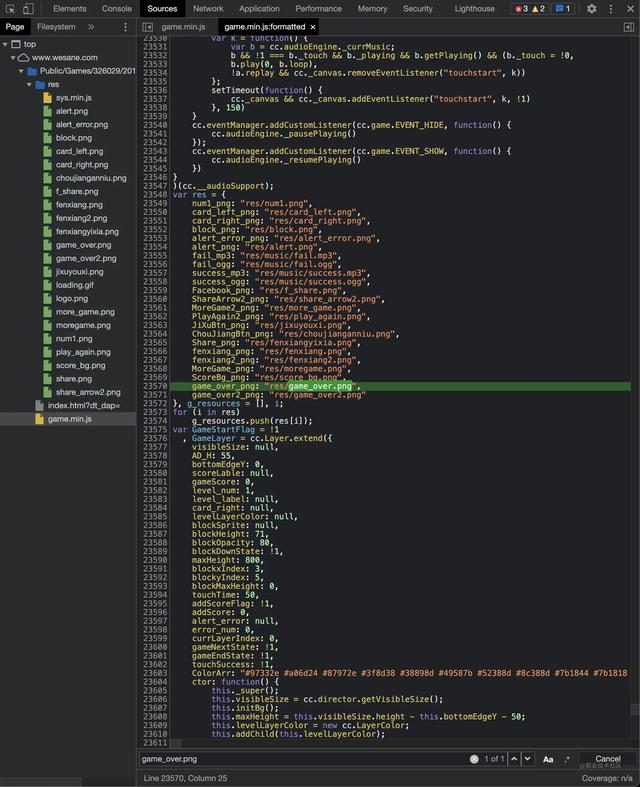Open the DevTools three-dot customize menu

click(x=610, y=9)
